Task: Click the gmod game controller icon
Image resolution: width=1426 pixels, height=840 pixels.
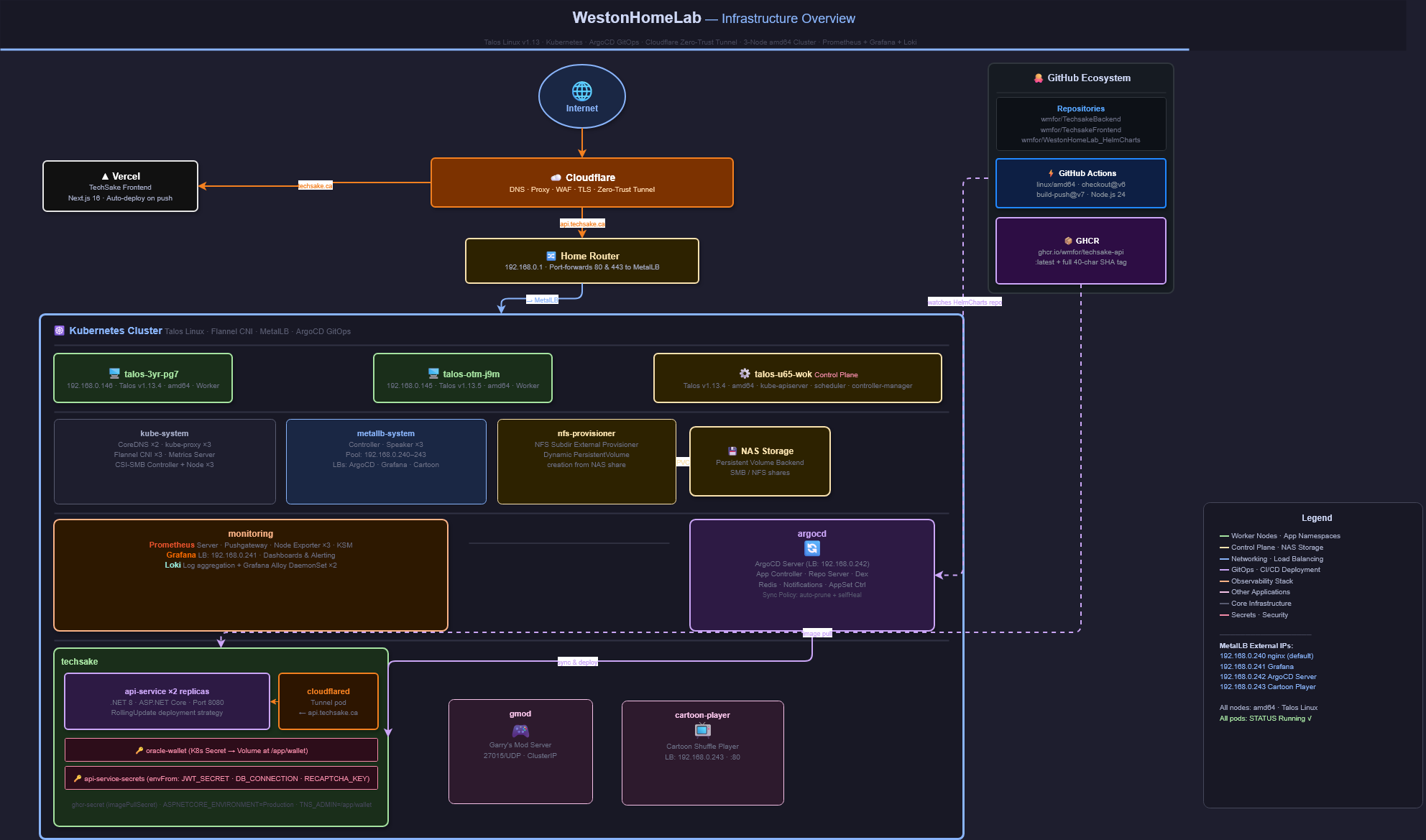Action: (520, 730)
